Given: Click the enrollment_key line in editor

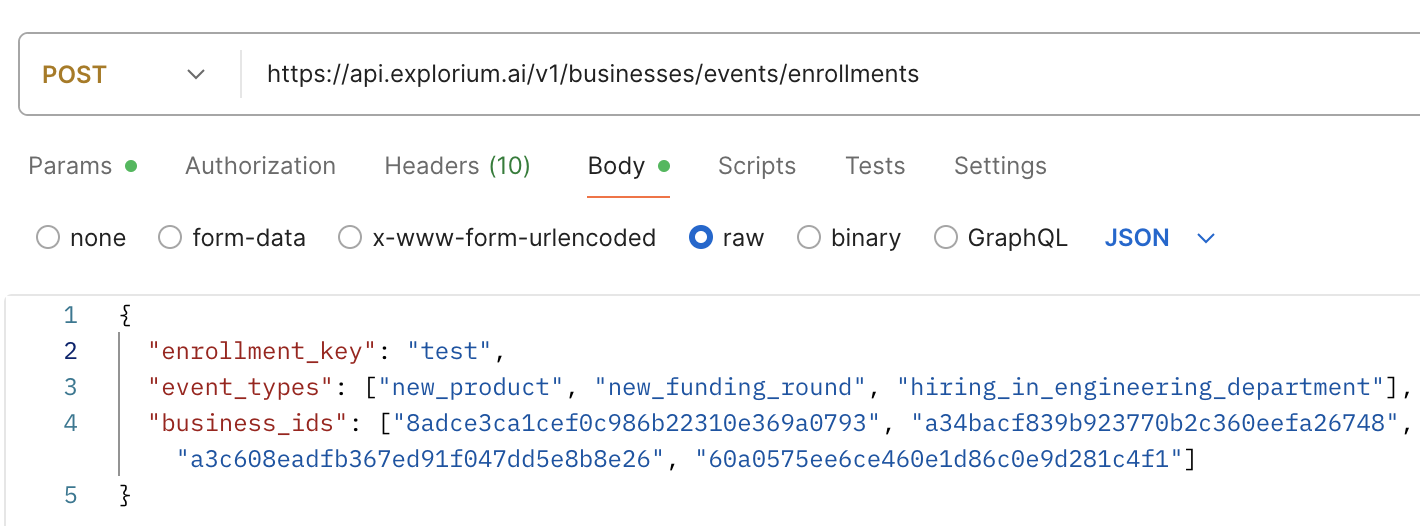Looking at the screenshot, I should pyautogui.click(x=322, y=351).
